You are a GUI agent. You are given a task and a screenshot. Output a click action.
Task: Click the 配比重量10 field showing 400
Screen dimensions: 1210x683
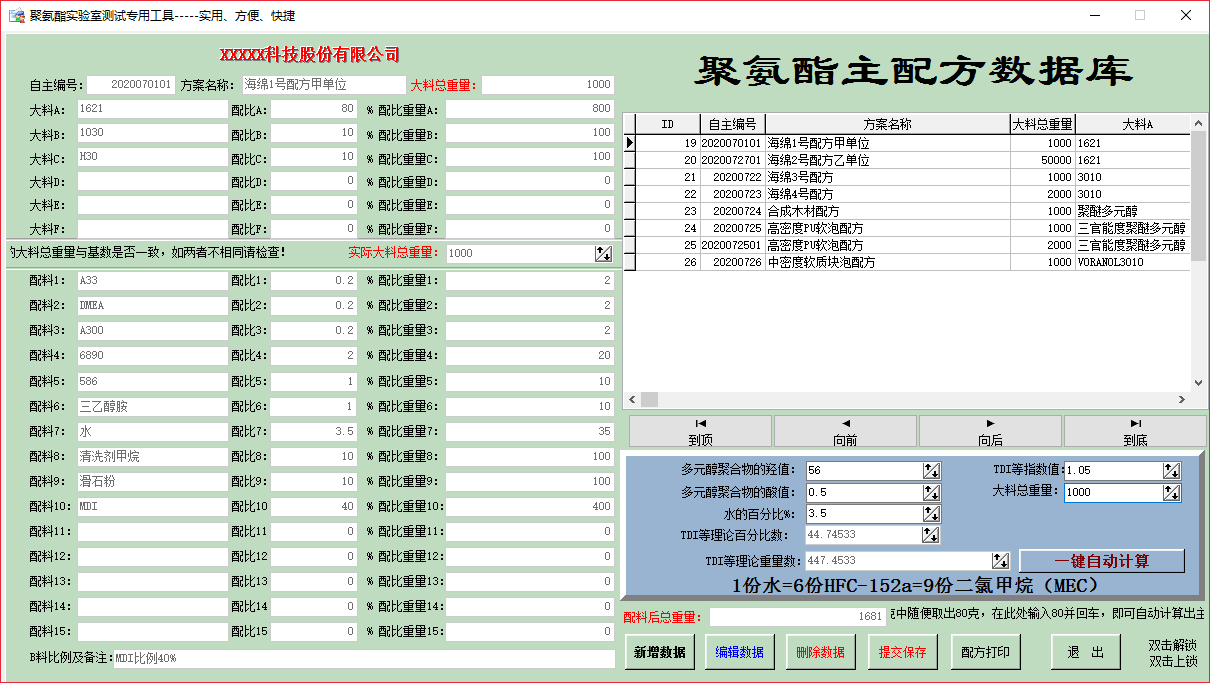click(530, 507)
